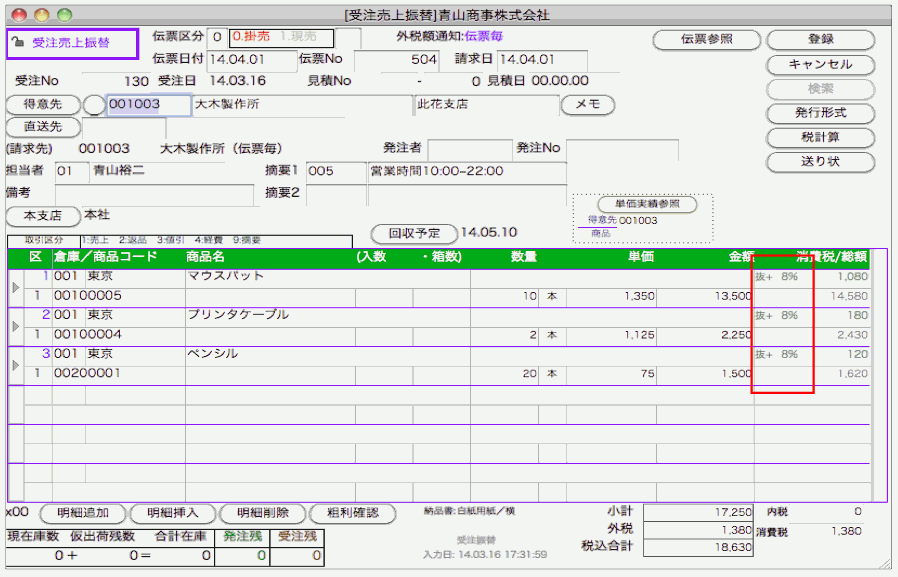Click the 直送先 button
The image size is (898, 577).
[x=43, y=127]
